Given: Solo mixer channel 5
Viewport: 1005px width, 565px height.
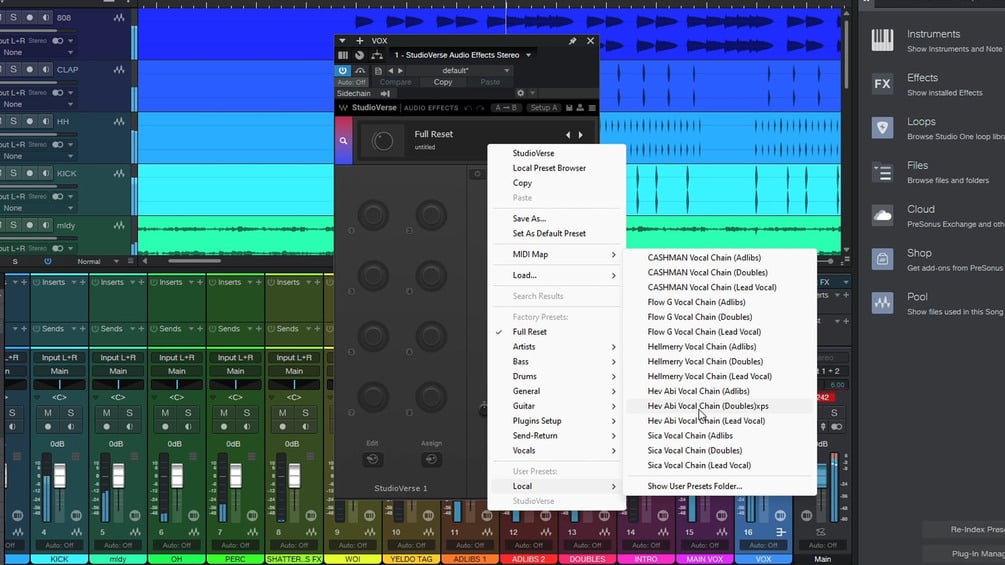Looking at the screenshot, I should click(x=129, y=413).
